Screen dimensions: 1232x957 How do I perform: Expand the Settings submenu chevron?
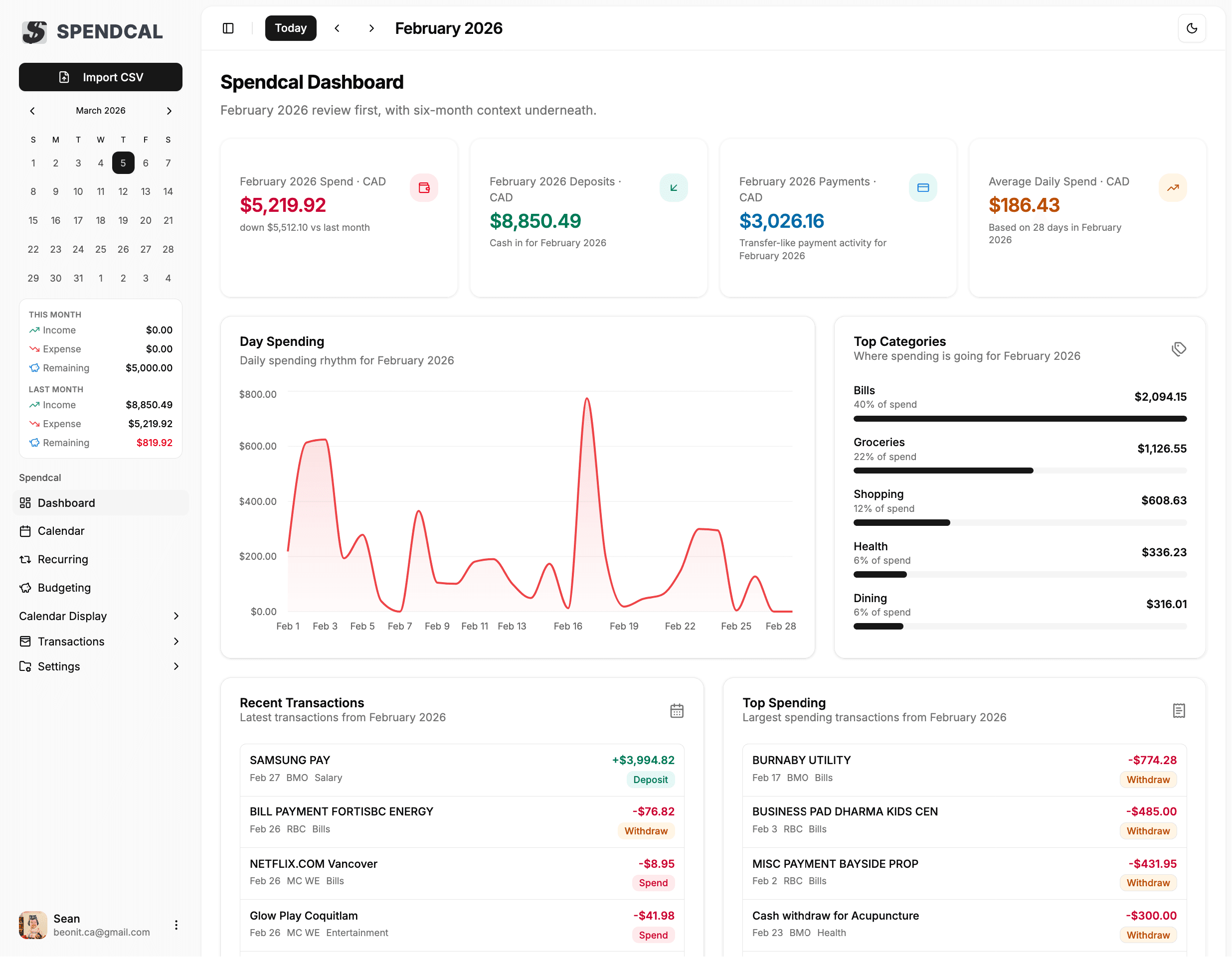tap(176, 666)
